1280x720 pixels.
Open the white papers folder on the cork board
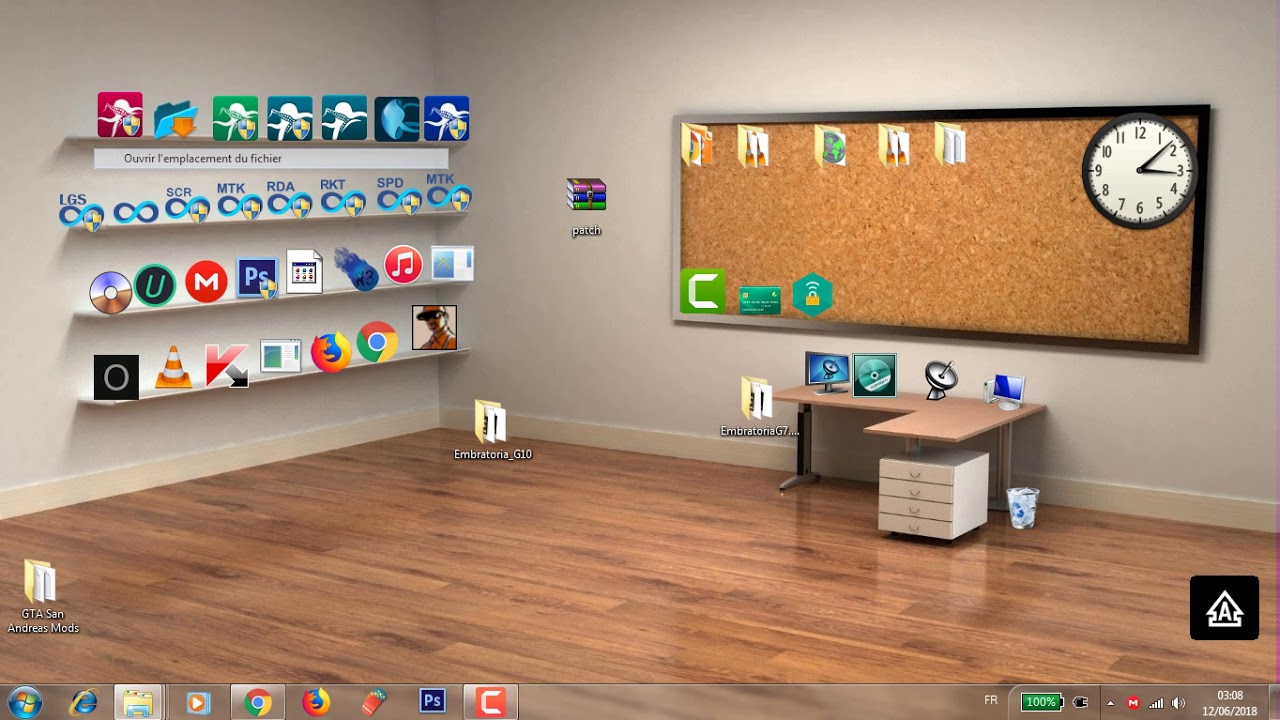click(x=951, y=143)
